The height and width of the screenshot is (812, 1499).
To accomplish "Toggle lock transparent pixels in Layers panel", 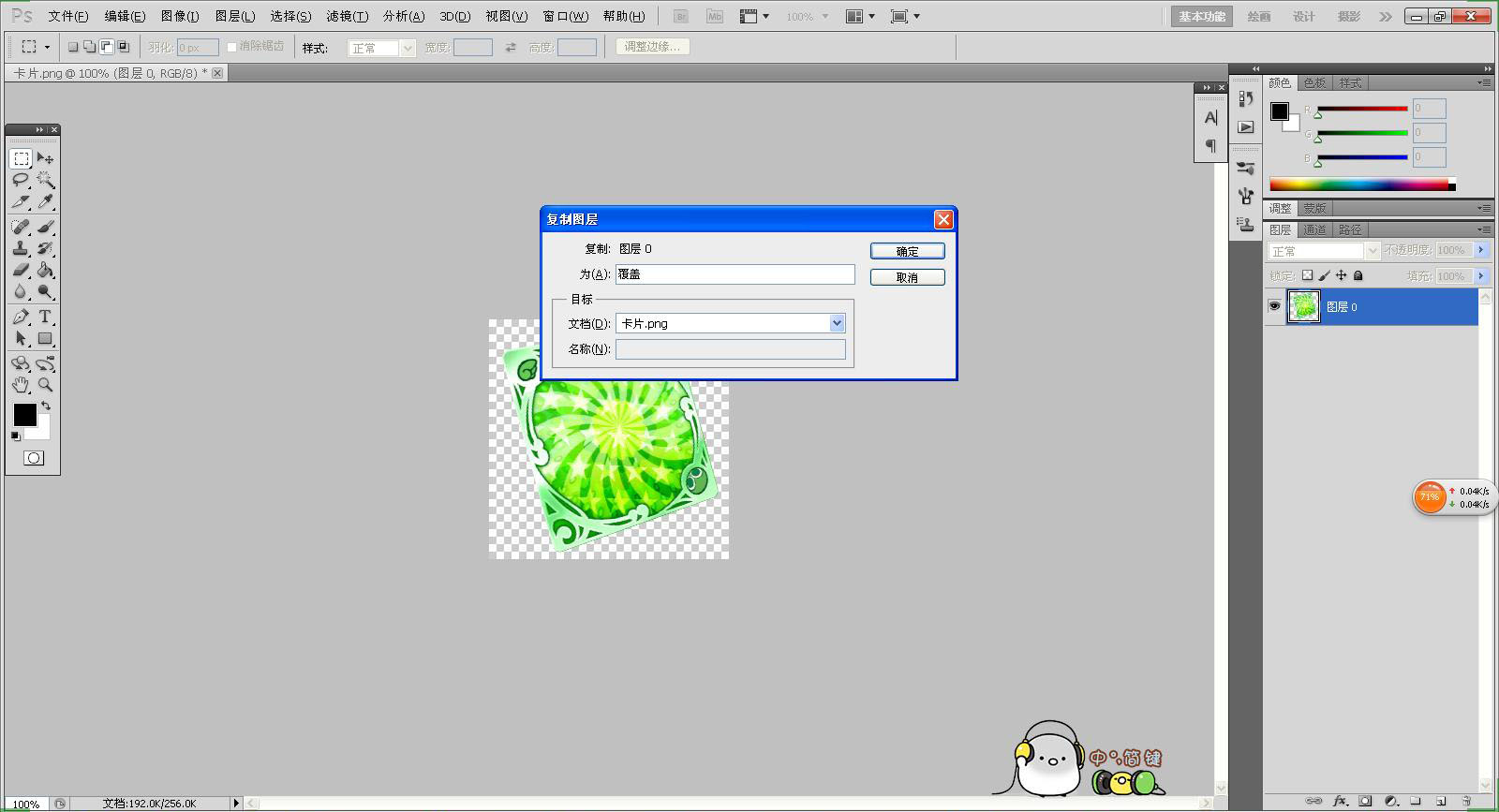I will (1307, 275).
